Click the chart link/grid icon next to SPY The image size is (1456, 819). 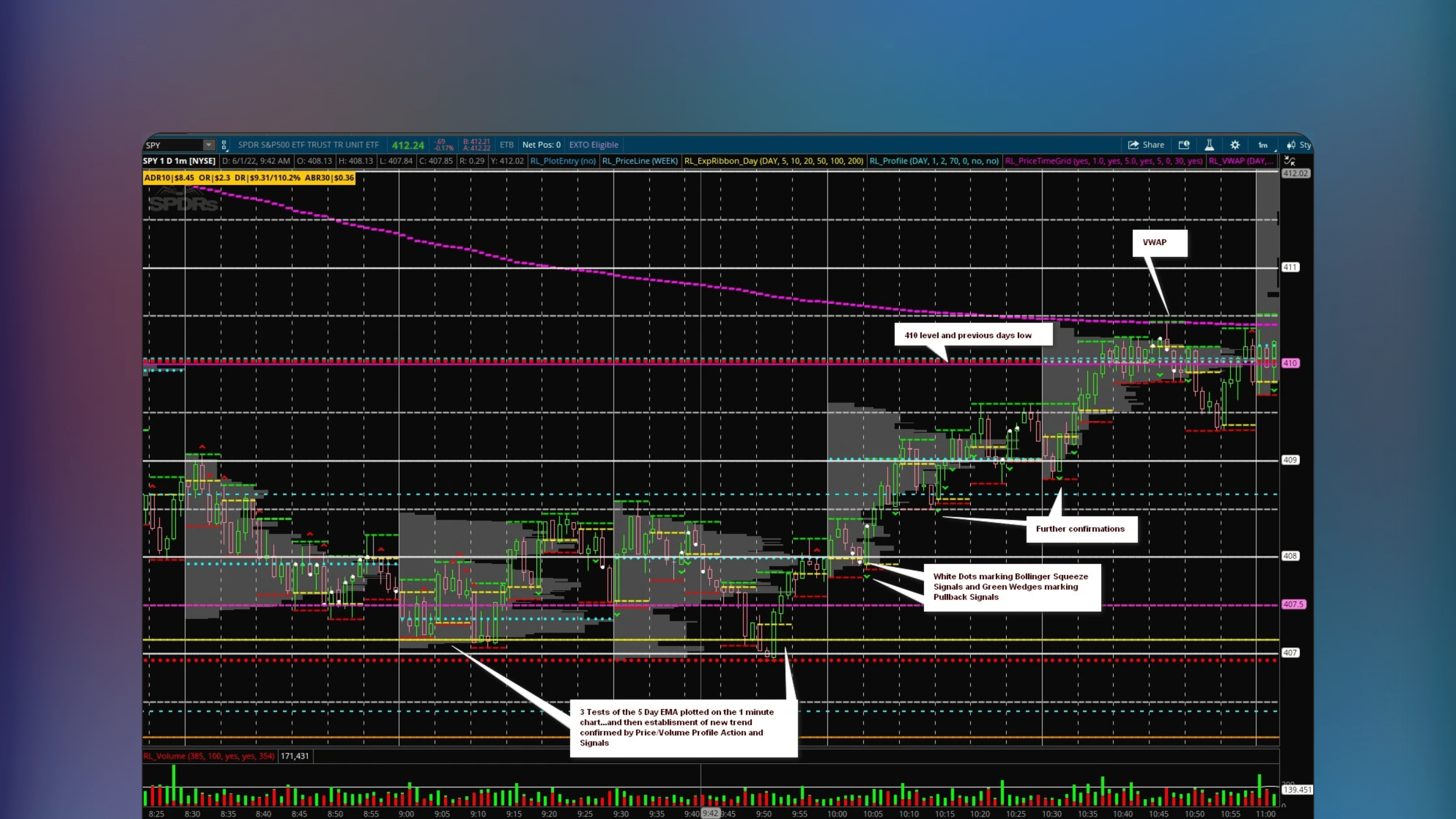coord(224,144)
